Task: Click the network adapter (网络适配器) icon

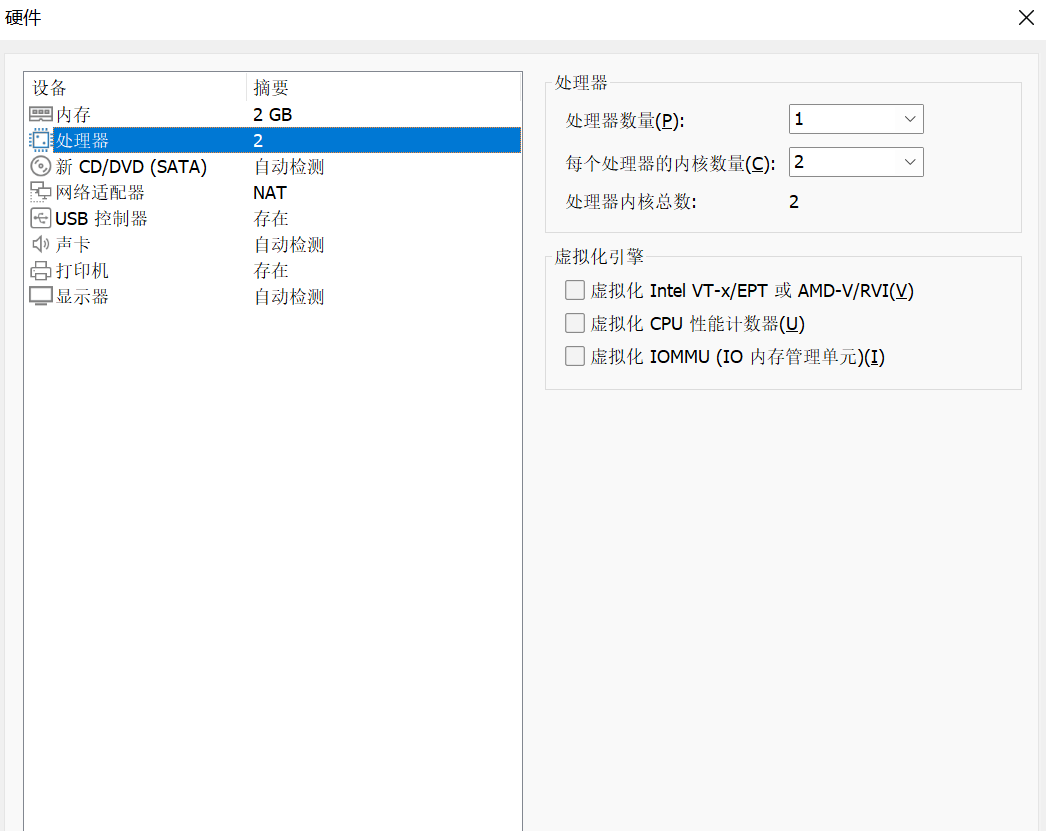Action: [41, 192]
